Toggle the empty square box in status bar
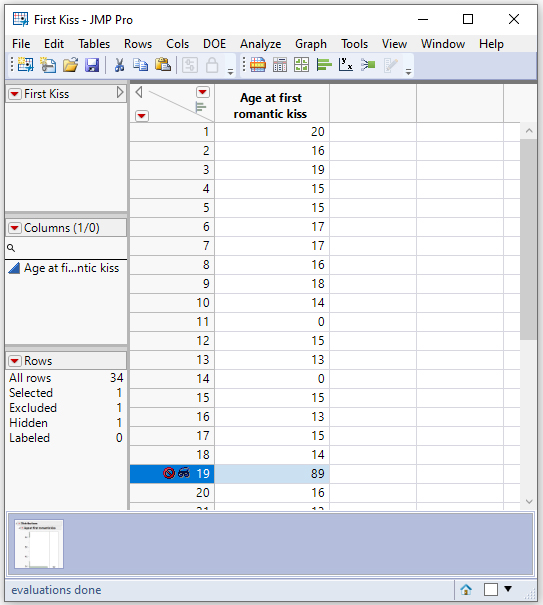The image size is (543, 605). tap(491, 590)
